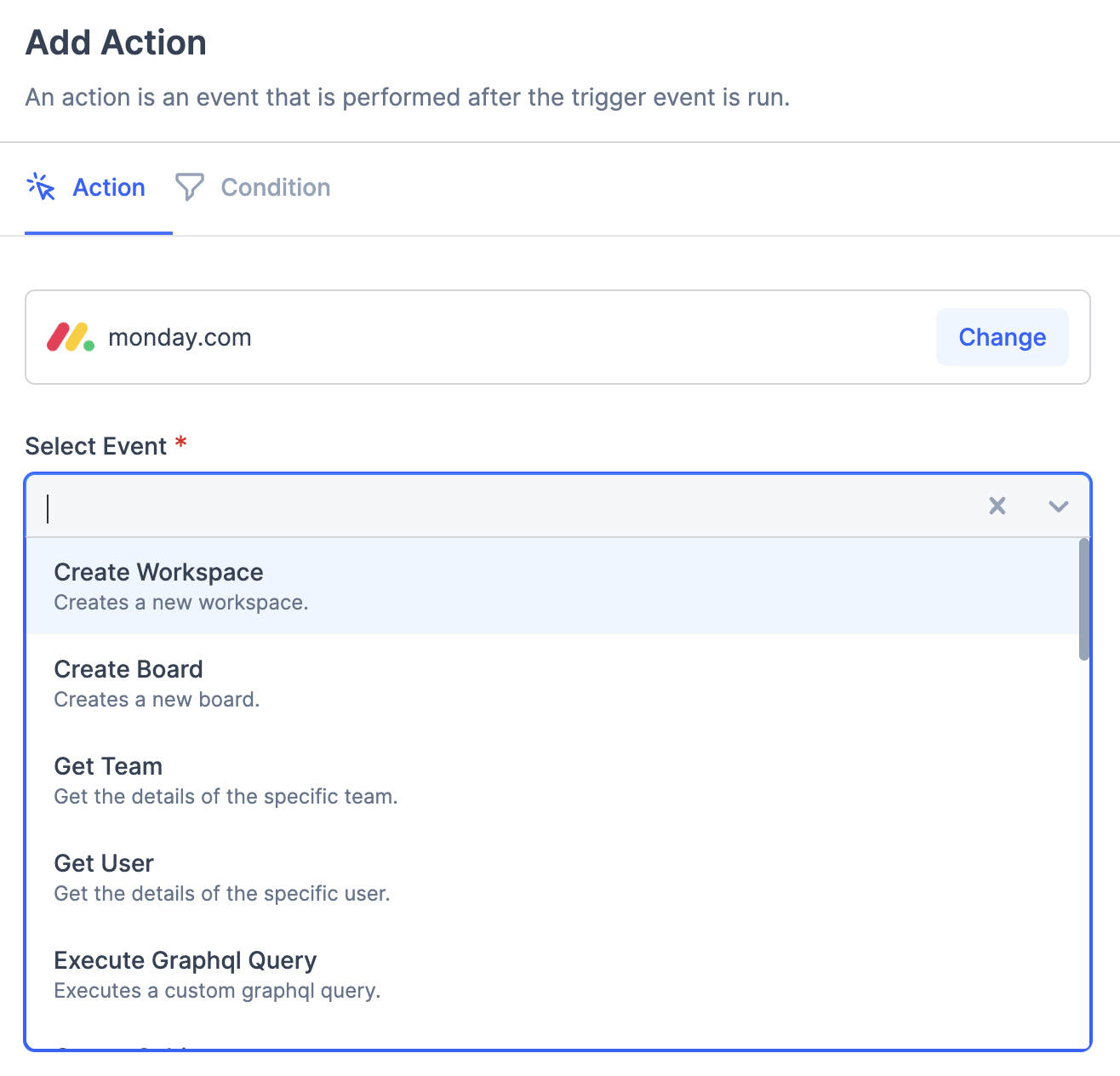
Task: Choose Get Team from the event list
Action: point(108,766)
